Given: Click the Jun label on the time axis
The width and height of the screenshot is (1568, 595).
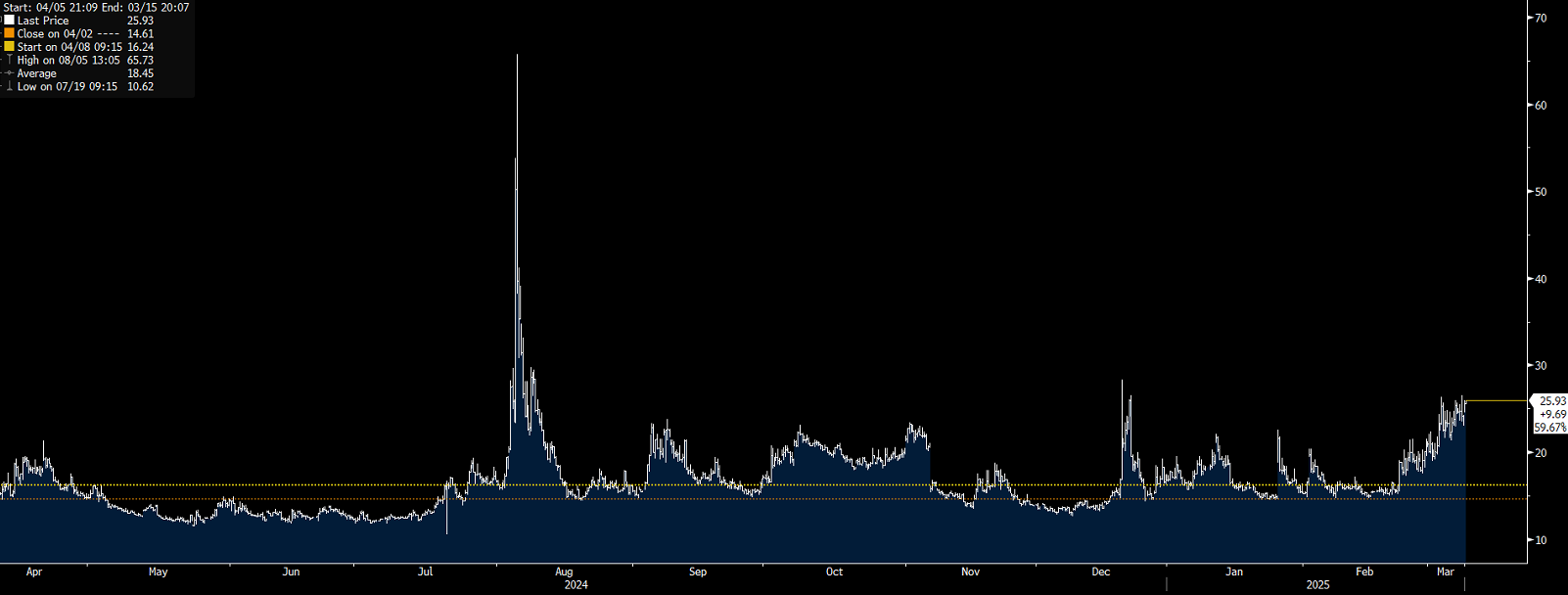Looking at the screenshot, I should 291,572.
